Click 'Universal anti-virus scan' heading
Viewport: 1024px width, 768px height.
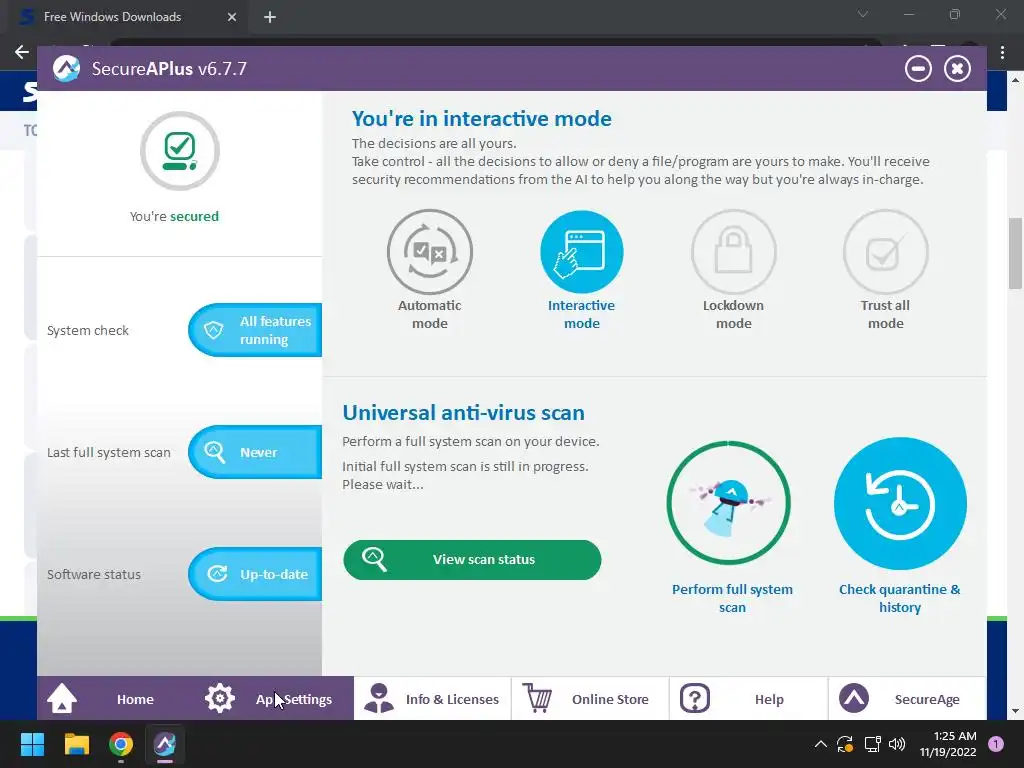[464, 413]
